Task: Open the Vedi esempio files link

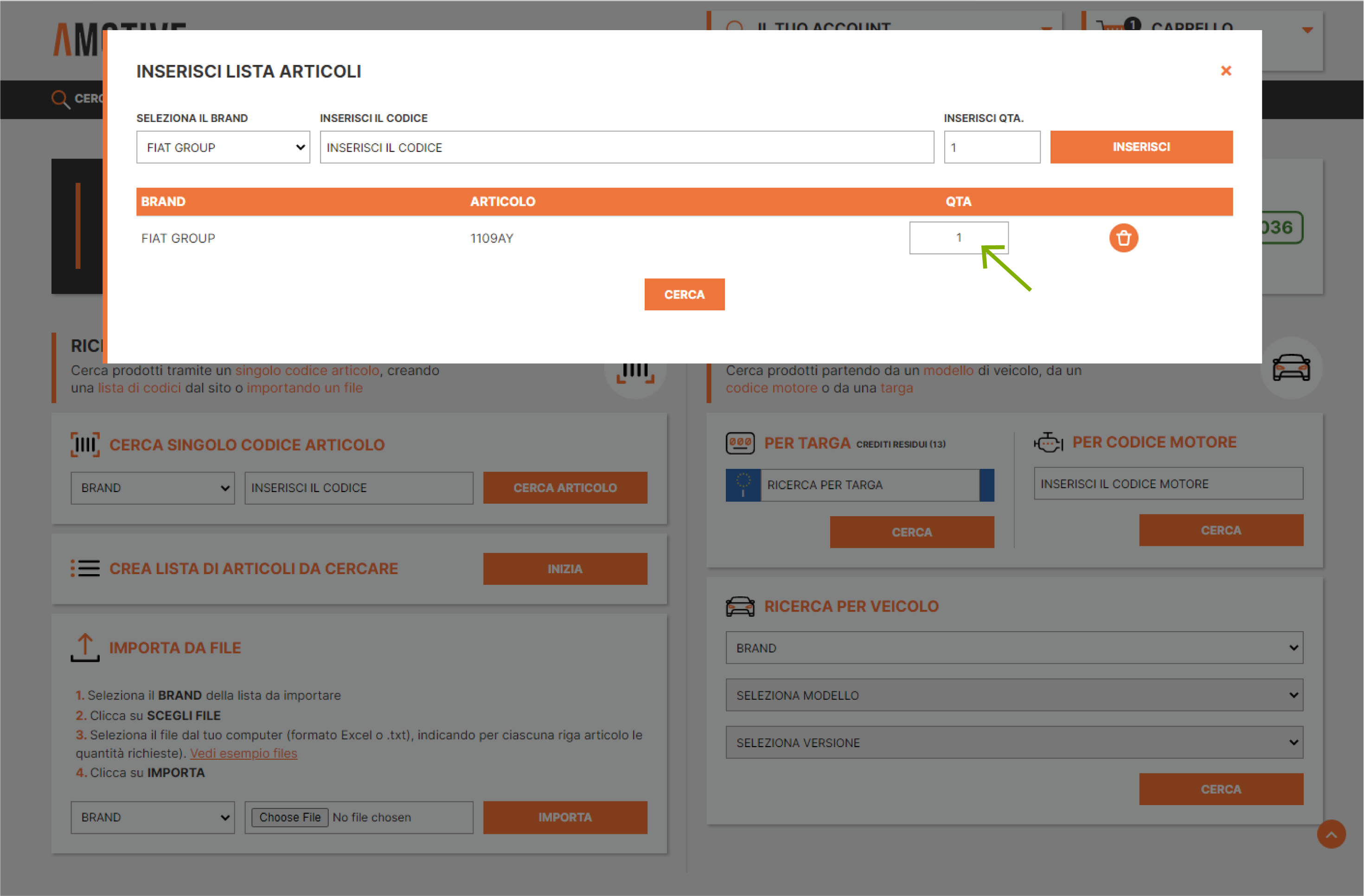Action: click(x=243, y=753)
